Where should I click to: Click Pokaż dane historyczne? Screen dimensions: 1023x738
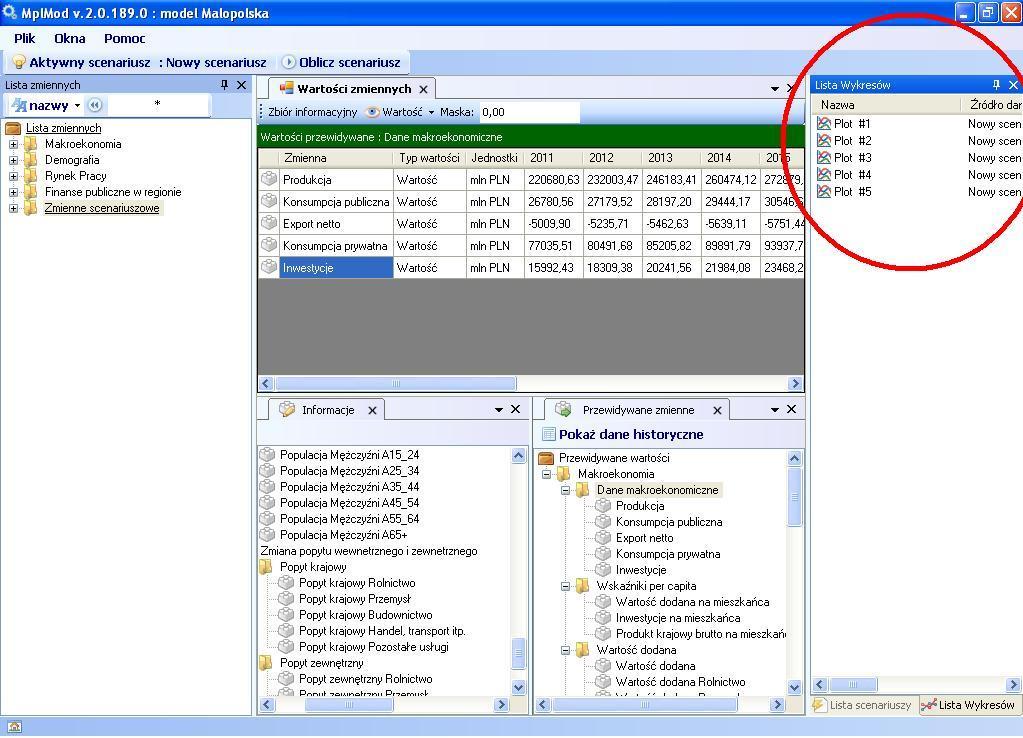coord(623,435)
